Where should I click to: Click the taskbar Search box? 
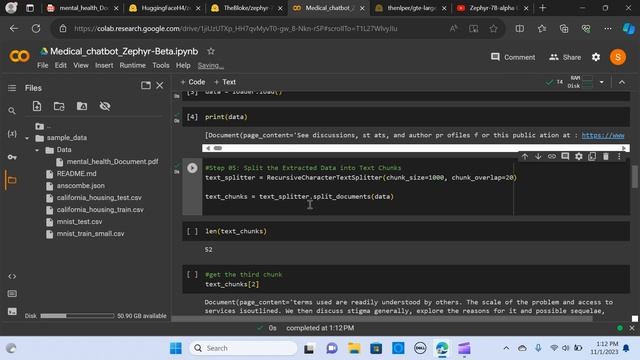243,348
